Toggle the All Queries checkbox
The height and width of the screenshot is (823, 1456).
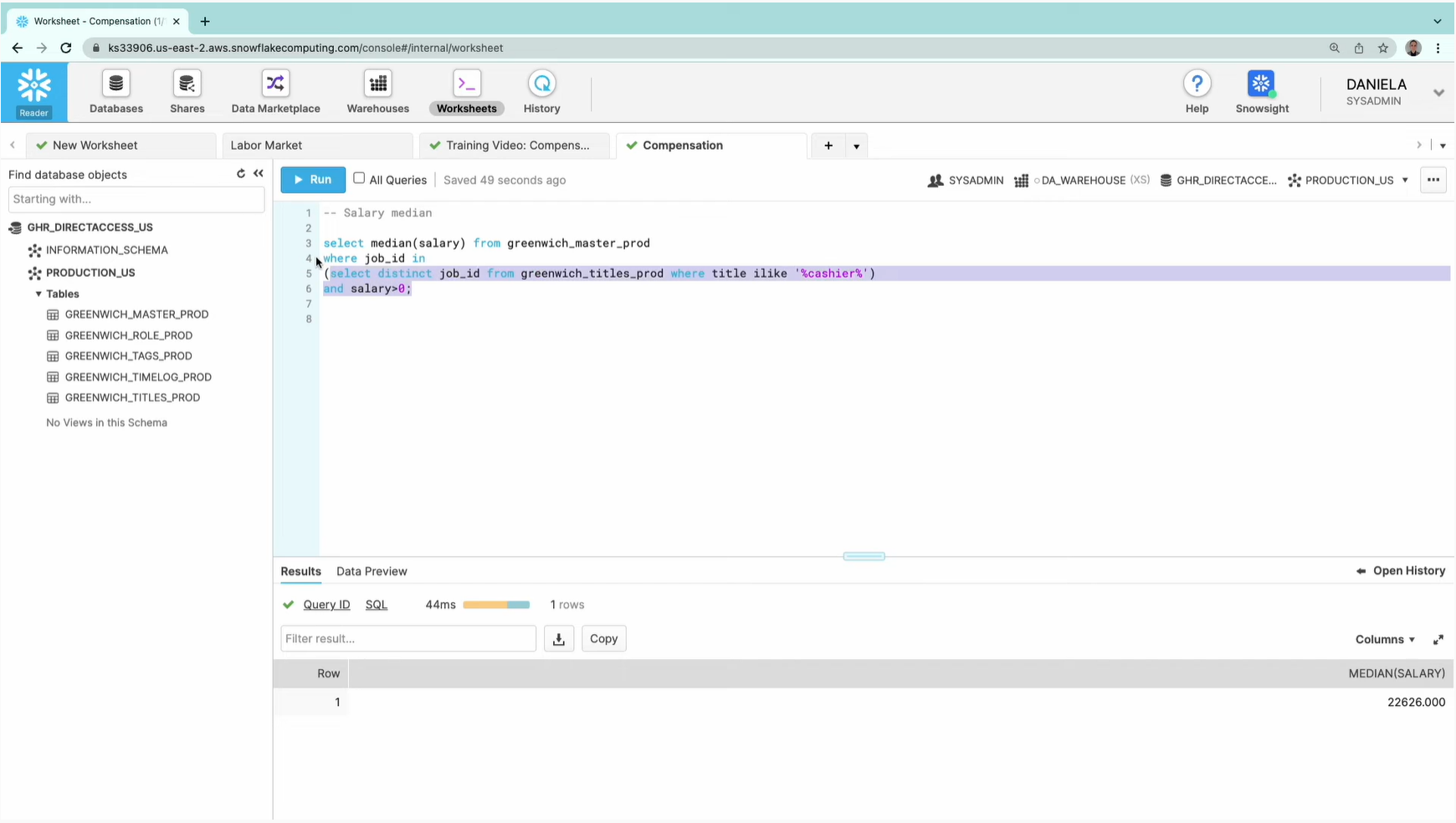359,178
